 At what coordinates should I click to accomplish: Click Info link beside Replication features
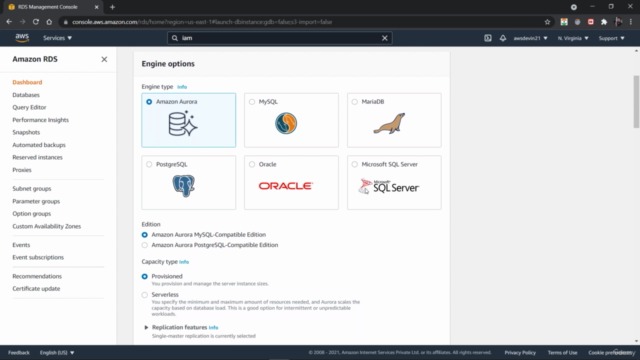coord(213,328)
